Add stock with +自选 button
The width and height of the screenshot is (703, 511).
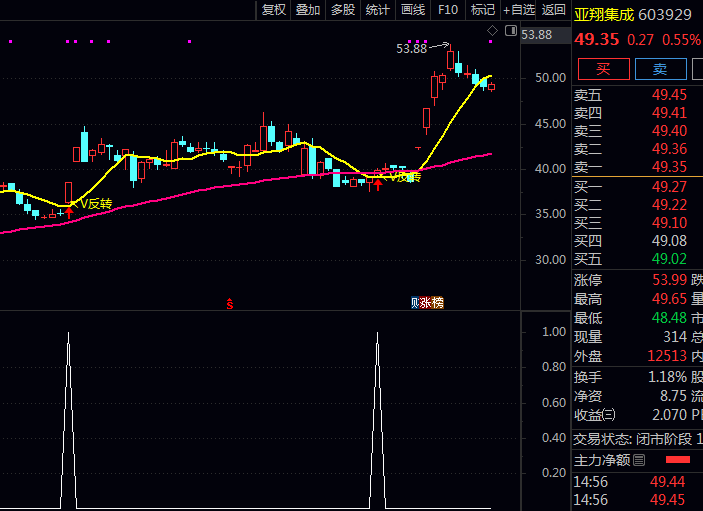coord(519,10)
